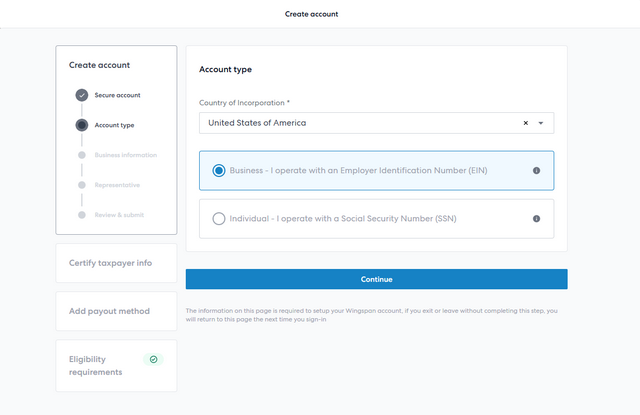Clear the selected country with X icon
640x415 pixels.
click(526, 123)
